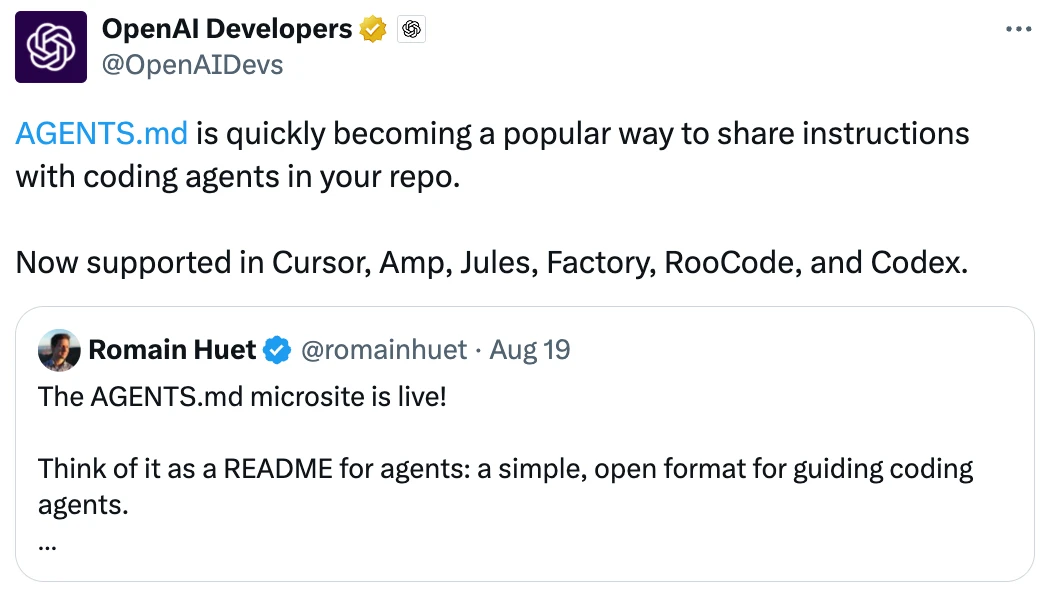Open the @OpenAIDevs handle
Image resolution: width=1048 pixels, height=596 pixels.
coord(192,65)
